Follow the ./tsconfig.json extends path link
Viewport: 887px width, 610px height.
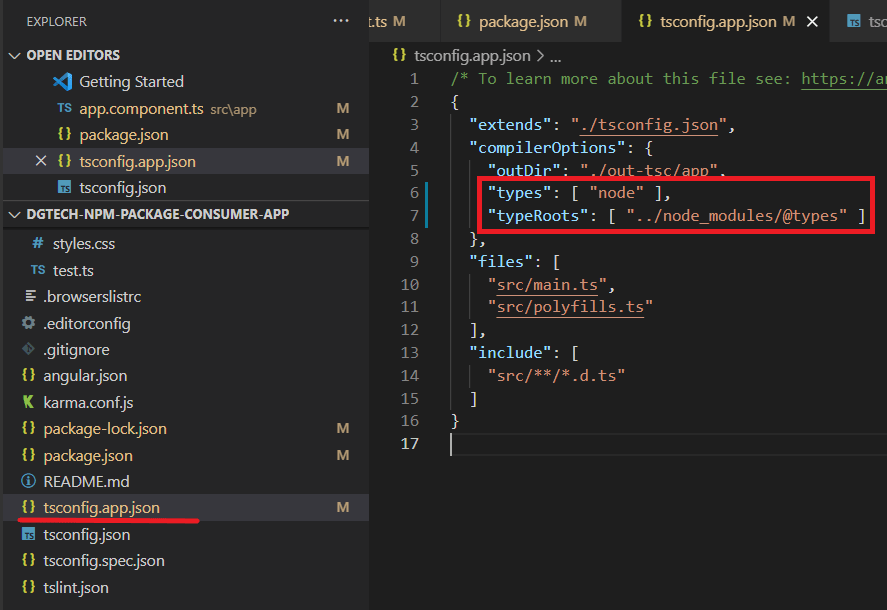click(651, 125)
